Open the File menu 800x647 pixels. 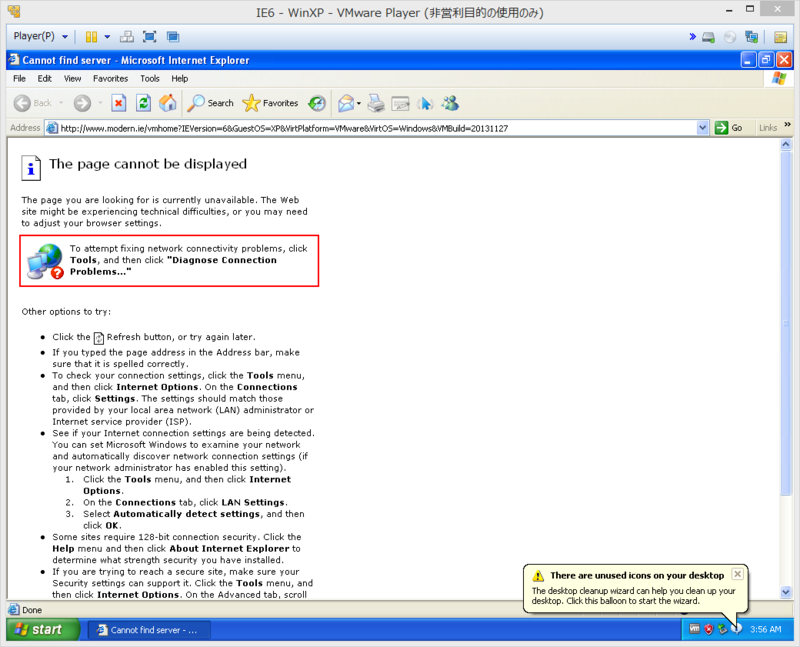19,79
